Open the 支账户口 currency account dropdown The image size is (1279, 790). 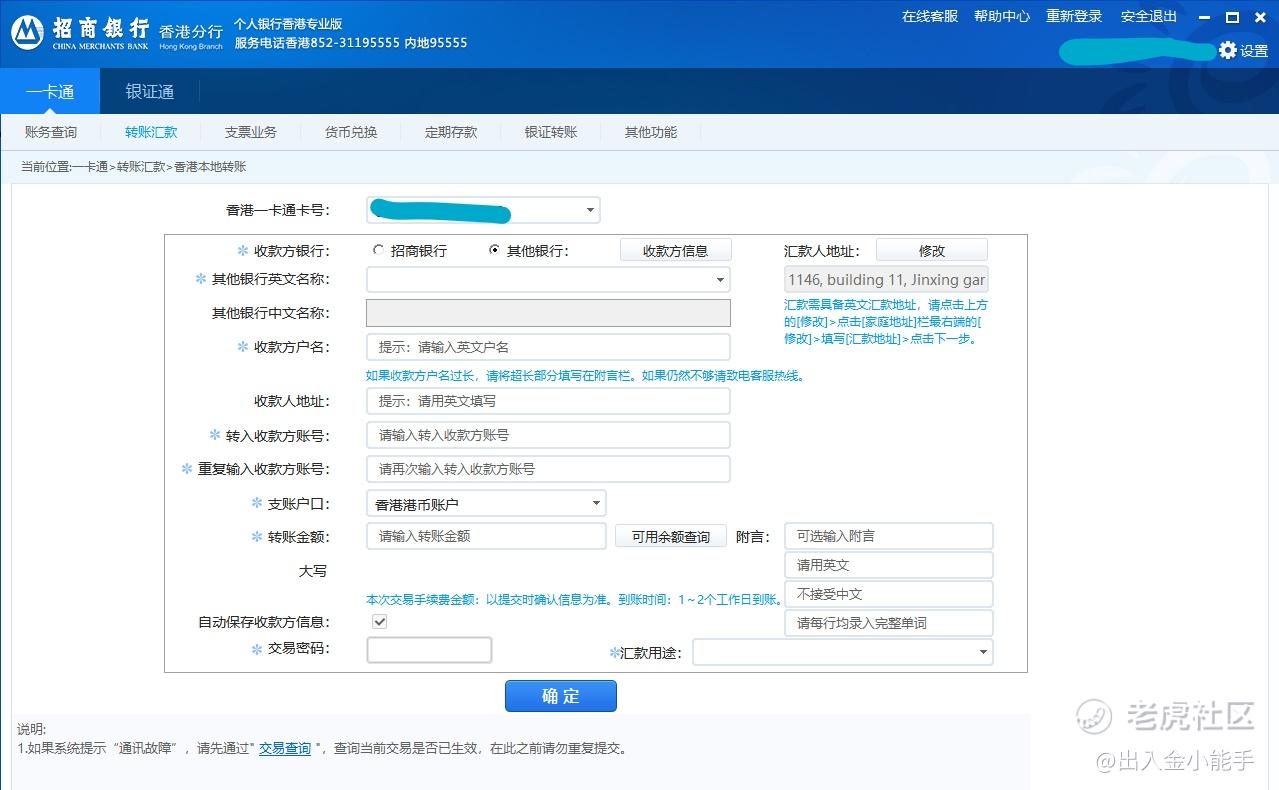596,503
